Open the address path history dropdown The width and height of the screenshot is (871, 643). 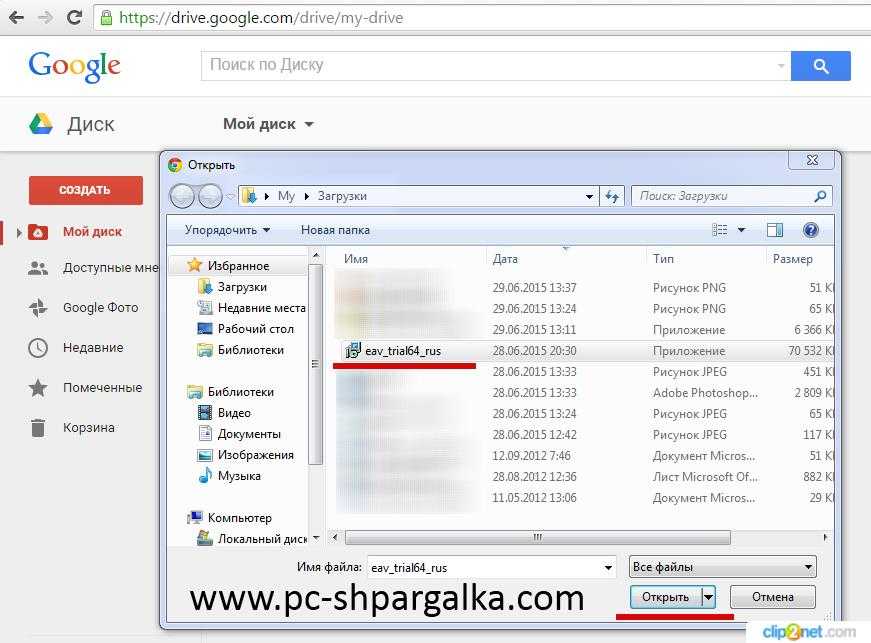point(589,197)
